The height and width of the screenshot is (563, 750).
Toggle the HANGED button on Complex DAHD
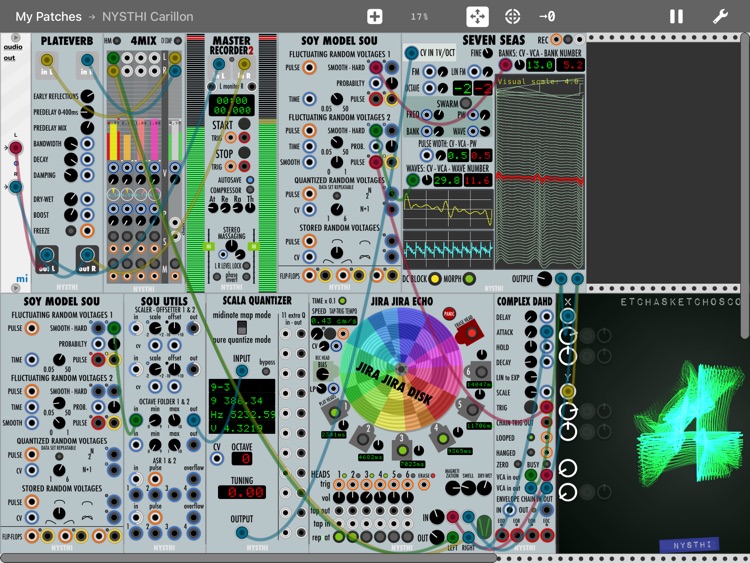point(530,452)
